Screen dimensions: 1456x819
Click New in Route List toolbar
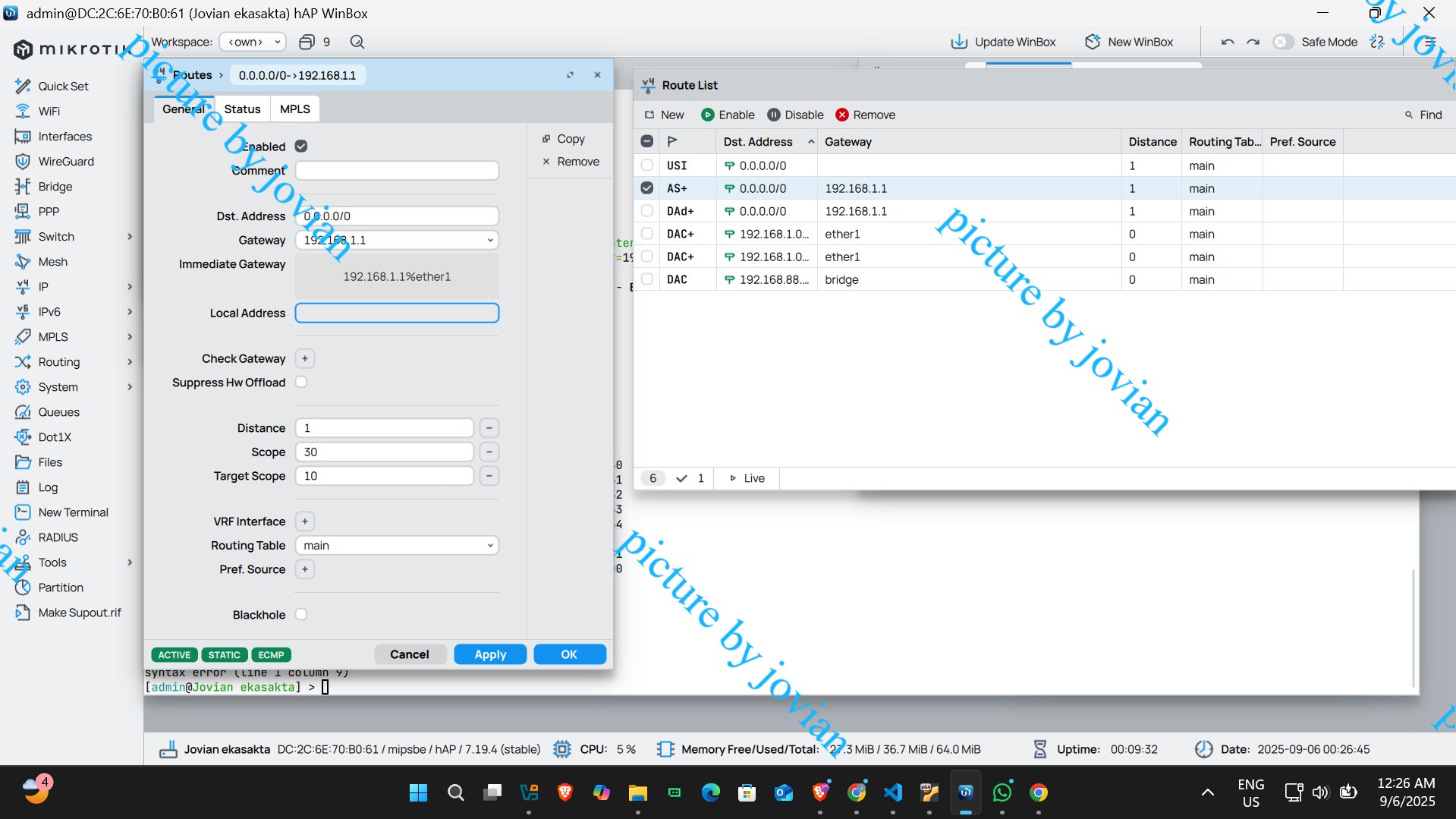tap(664, 115)
